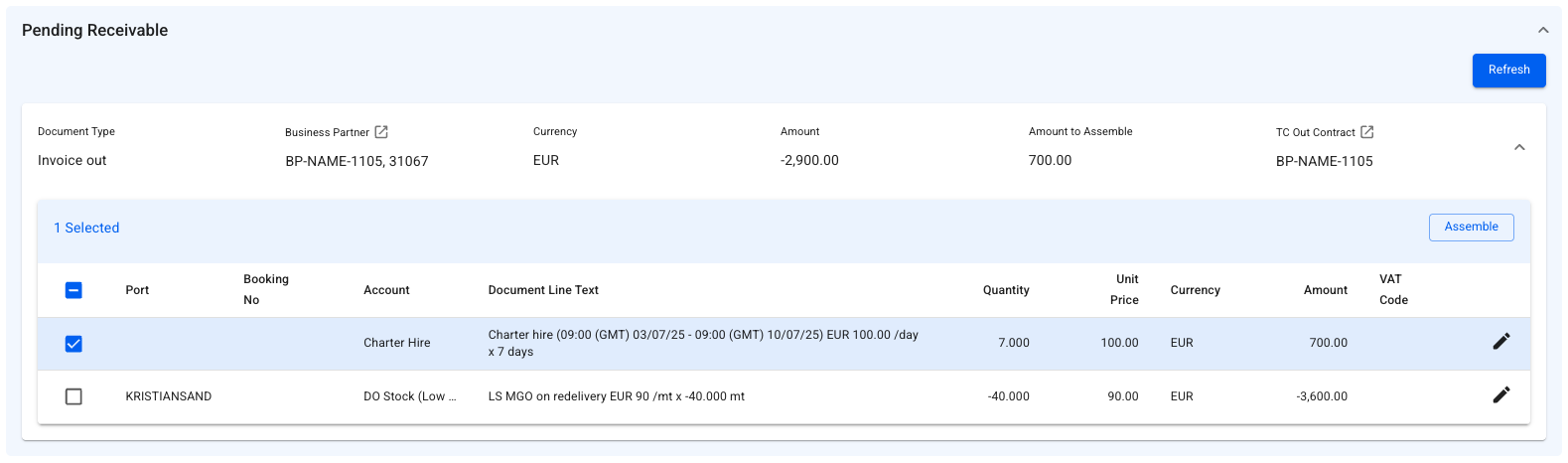
Task: Collapse the Invoice out document card
Action: click(1519, 147)
